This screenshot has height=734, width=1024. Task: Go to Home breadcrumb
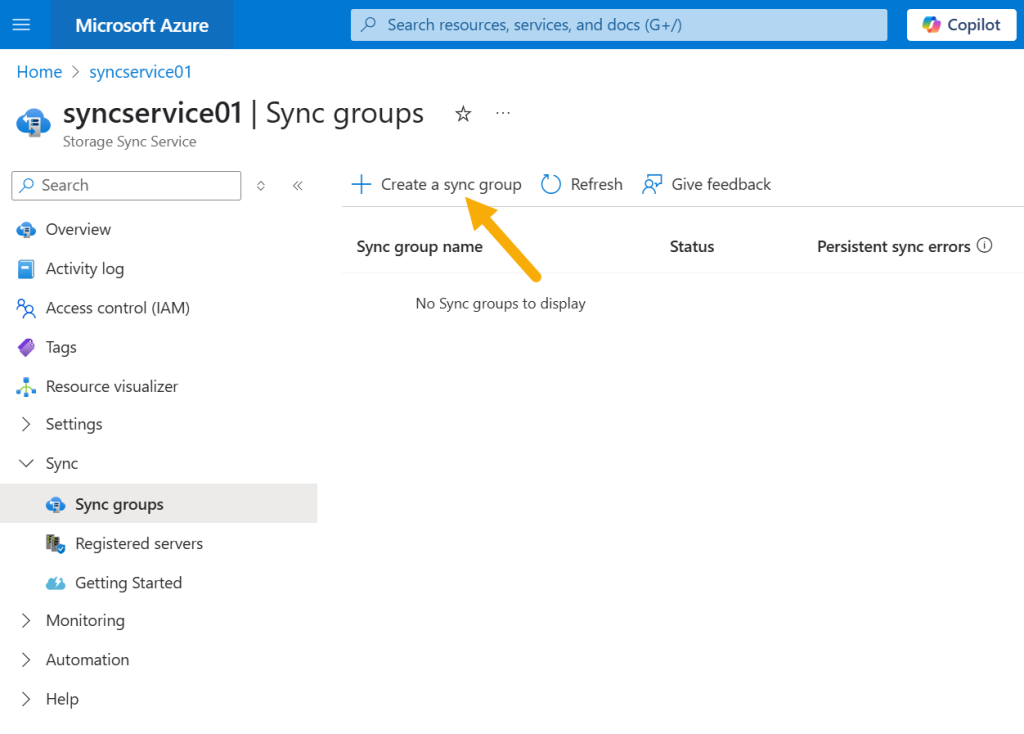(x=39, y=72)
